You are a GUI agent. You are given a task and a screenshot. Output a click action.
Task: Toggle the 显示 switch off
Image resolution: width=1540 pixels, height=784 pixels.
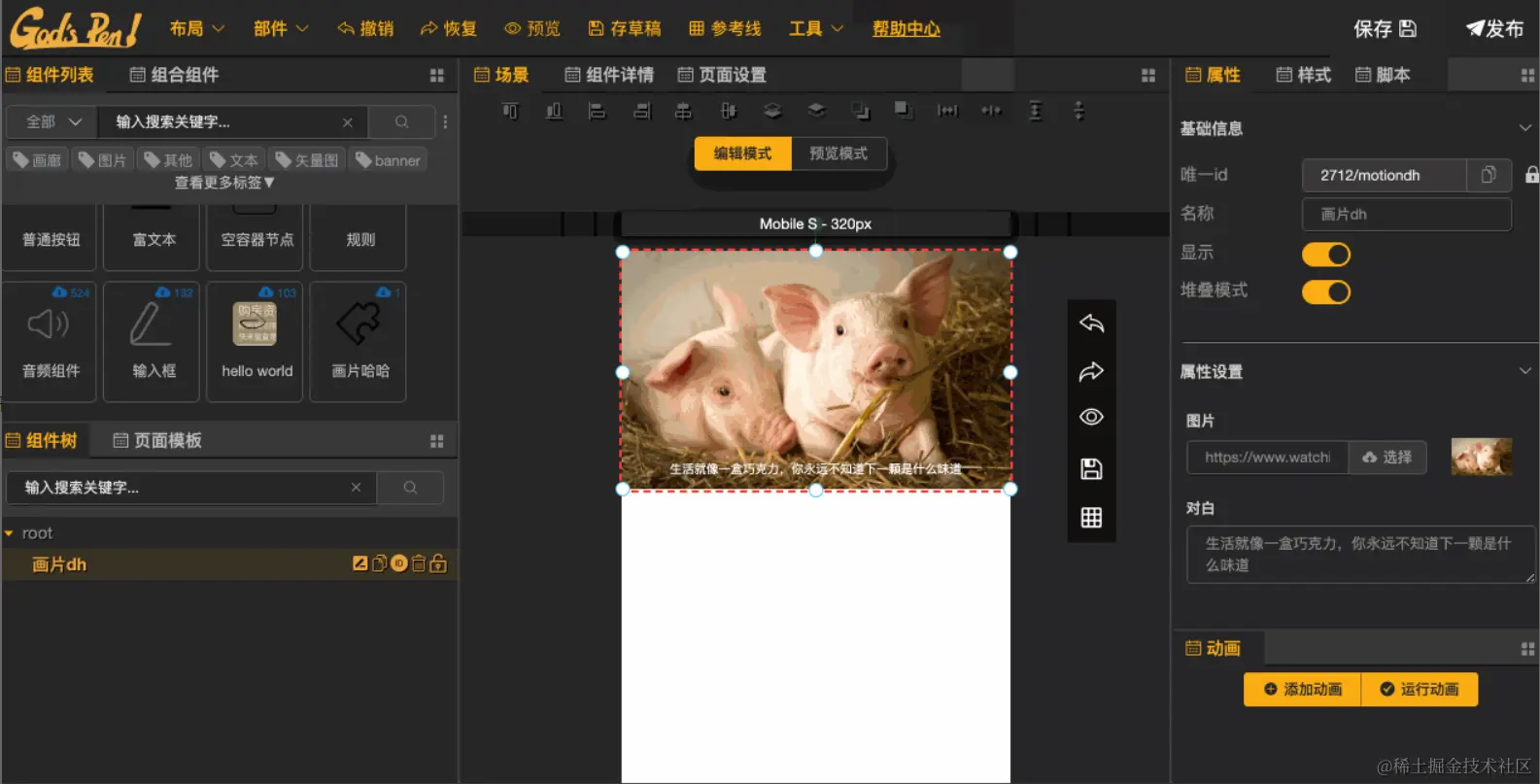[1325, 255]
